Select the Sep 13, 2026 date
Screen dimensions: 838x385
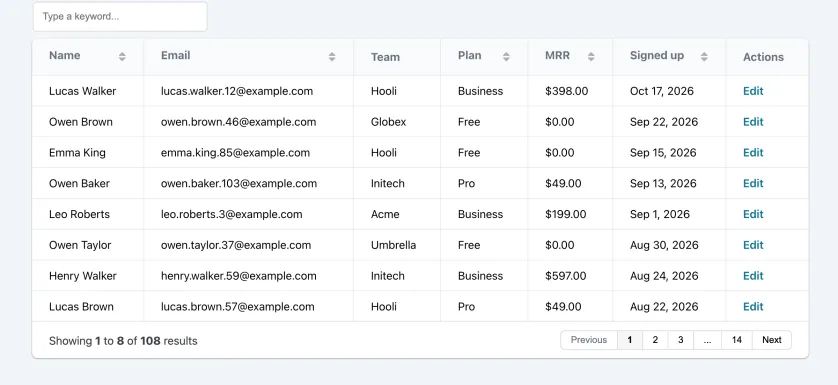pos(663,183)
